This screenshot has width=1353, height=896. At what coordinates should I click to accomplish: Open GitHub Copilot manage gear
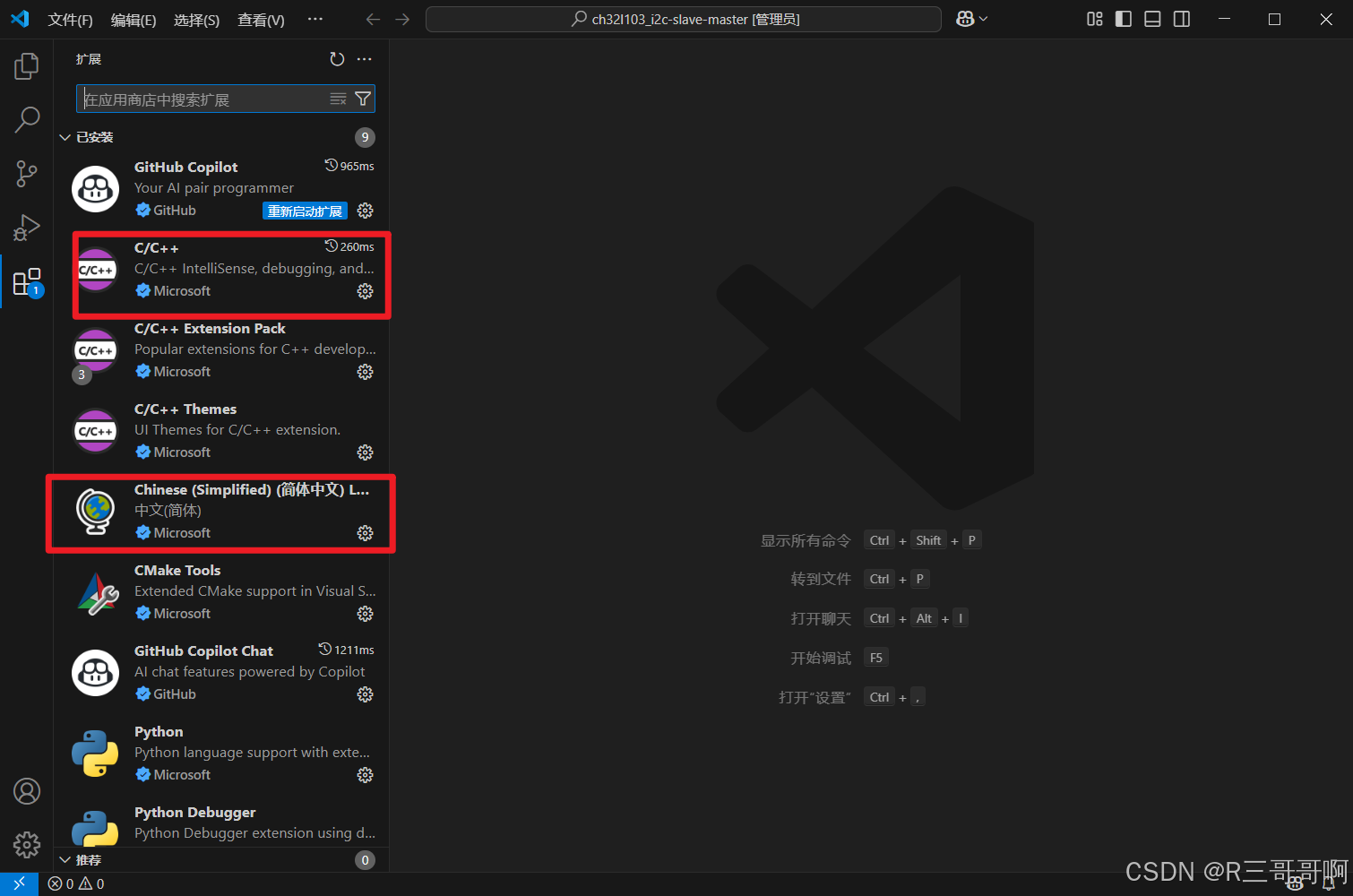coord(365,211)
